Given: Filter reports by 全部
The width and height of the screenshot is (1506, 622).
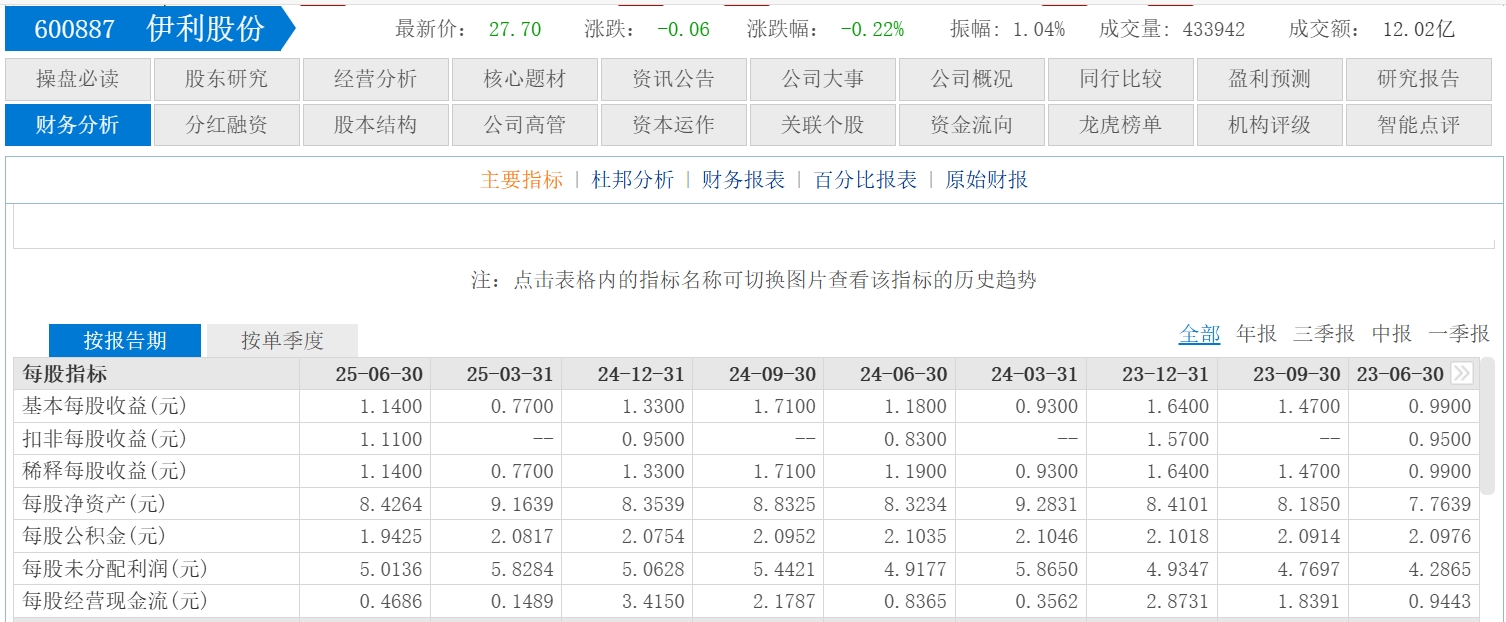Looking at the screenshot, I should [1200, 334].
